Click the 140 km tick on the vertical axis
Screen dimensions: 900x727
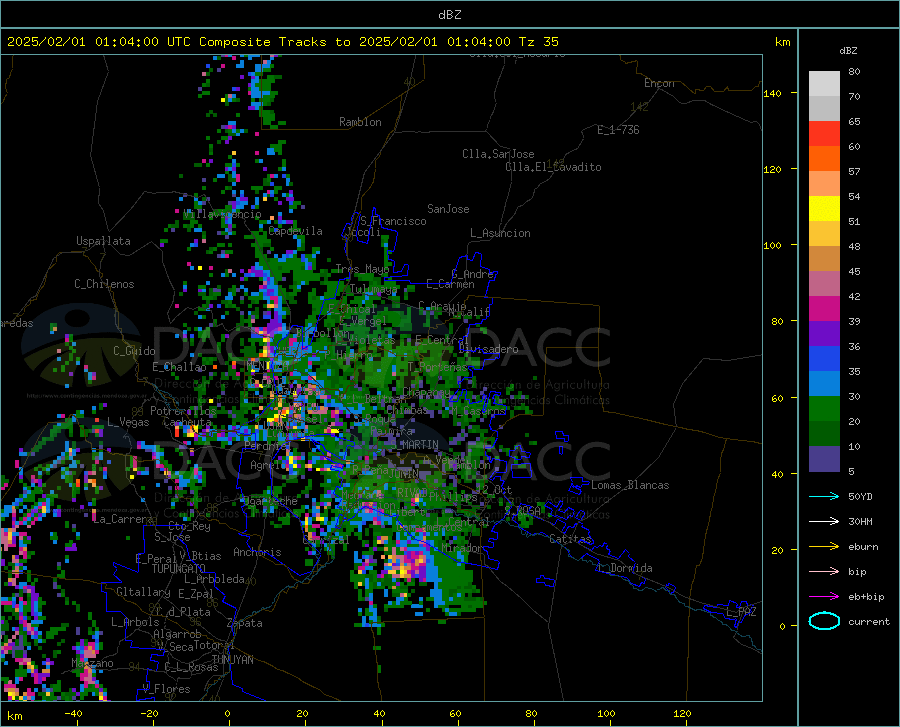tap(772, 93)
